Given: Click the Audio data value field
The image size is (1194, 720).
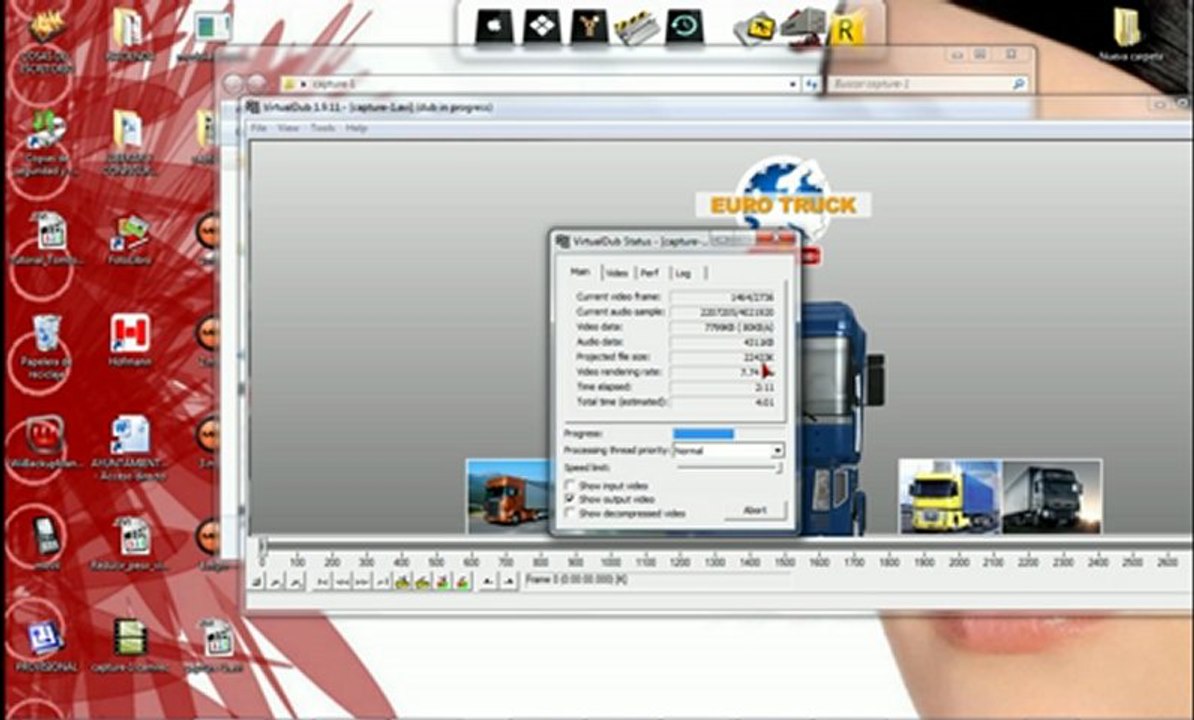Looking at the screenshot, I should click(723, 342).
